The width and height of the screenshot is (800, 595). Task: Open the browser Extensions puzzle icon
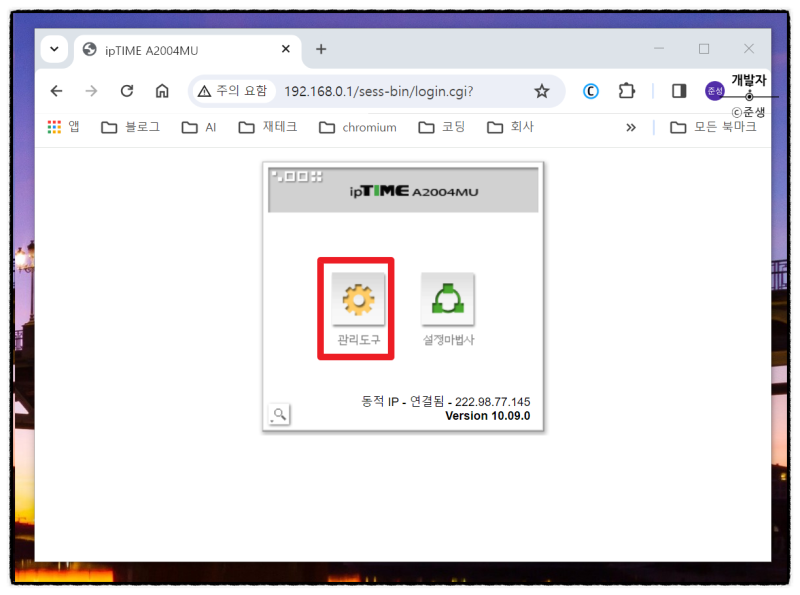pyautogui.click(x=626, y=90)
